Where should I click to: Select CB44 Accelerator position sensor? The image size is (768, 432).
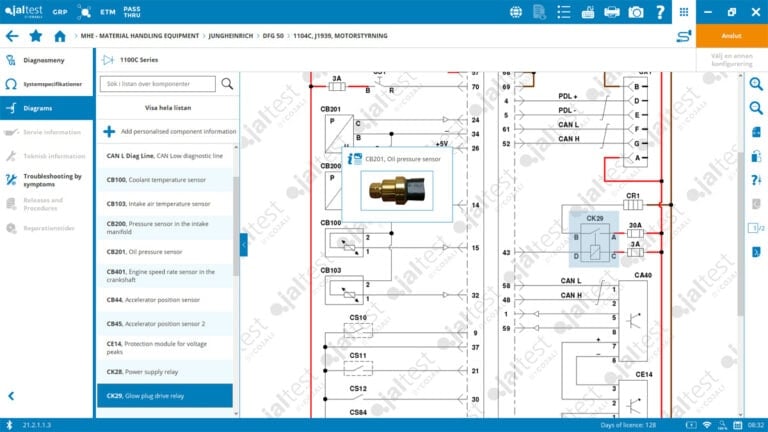tap(165, 300)
